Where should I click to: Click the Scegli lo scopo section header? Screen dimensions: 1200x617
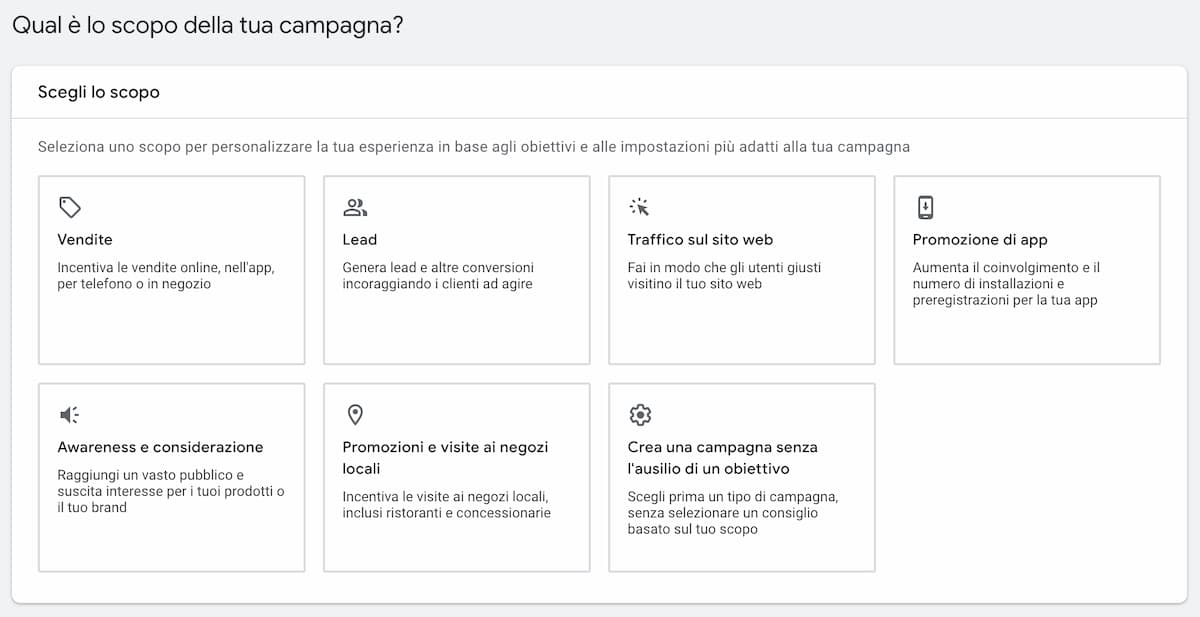(99, 92)
